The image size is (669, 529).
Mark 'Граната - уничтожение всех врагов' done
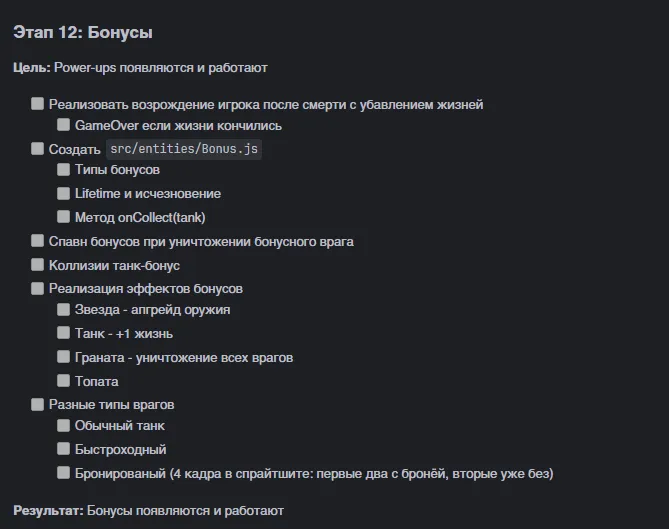click(64, 357)
